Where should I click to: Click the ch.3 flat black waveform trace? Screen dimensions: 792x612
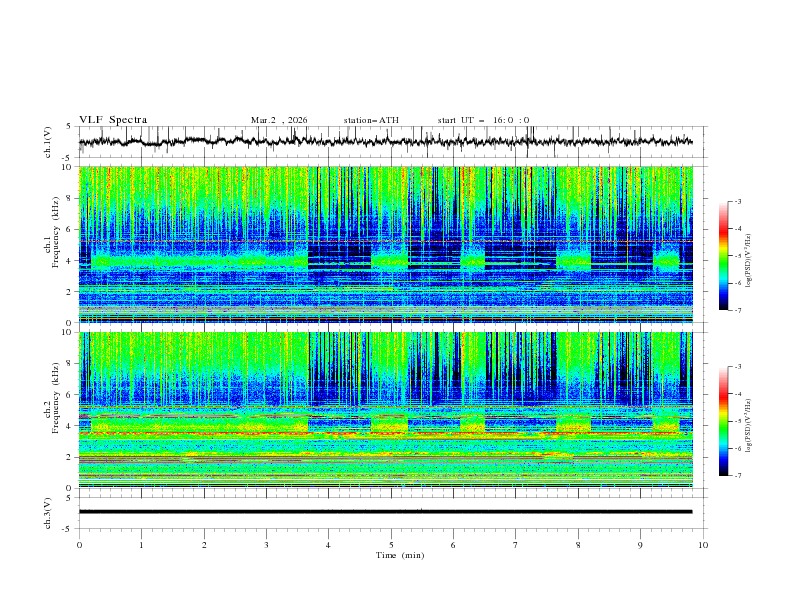tap(385, 512)
